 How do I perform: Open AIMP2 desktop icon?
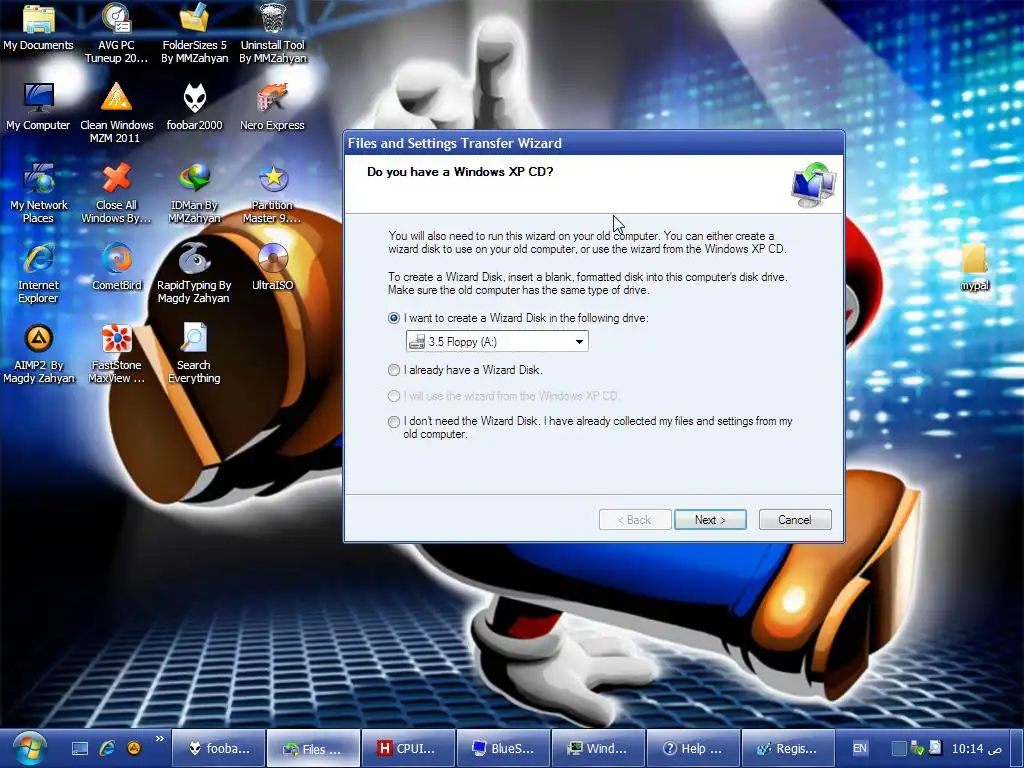tap(38, 353)
